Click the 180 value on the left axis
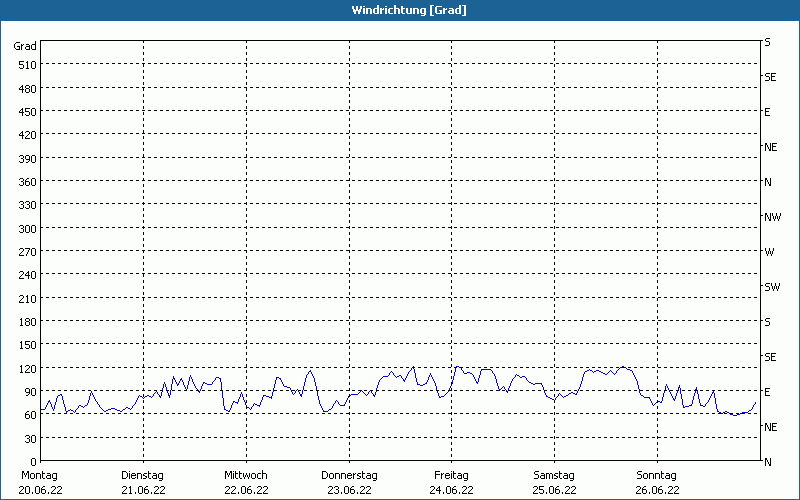 click(x=27, y=322)
